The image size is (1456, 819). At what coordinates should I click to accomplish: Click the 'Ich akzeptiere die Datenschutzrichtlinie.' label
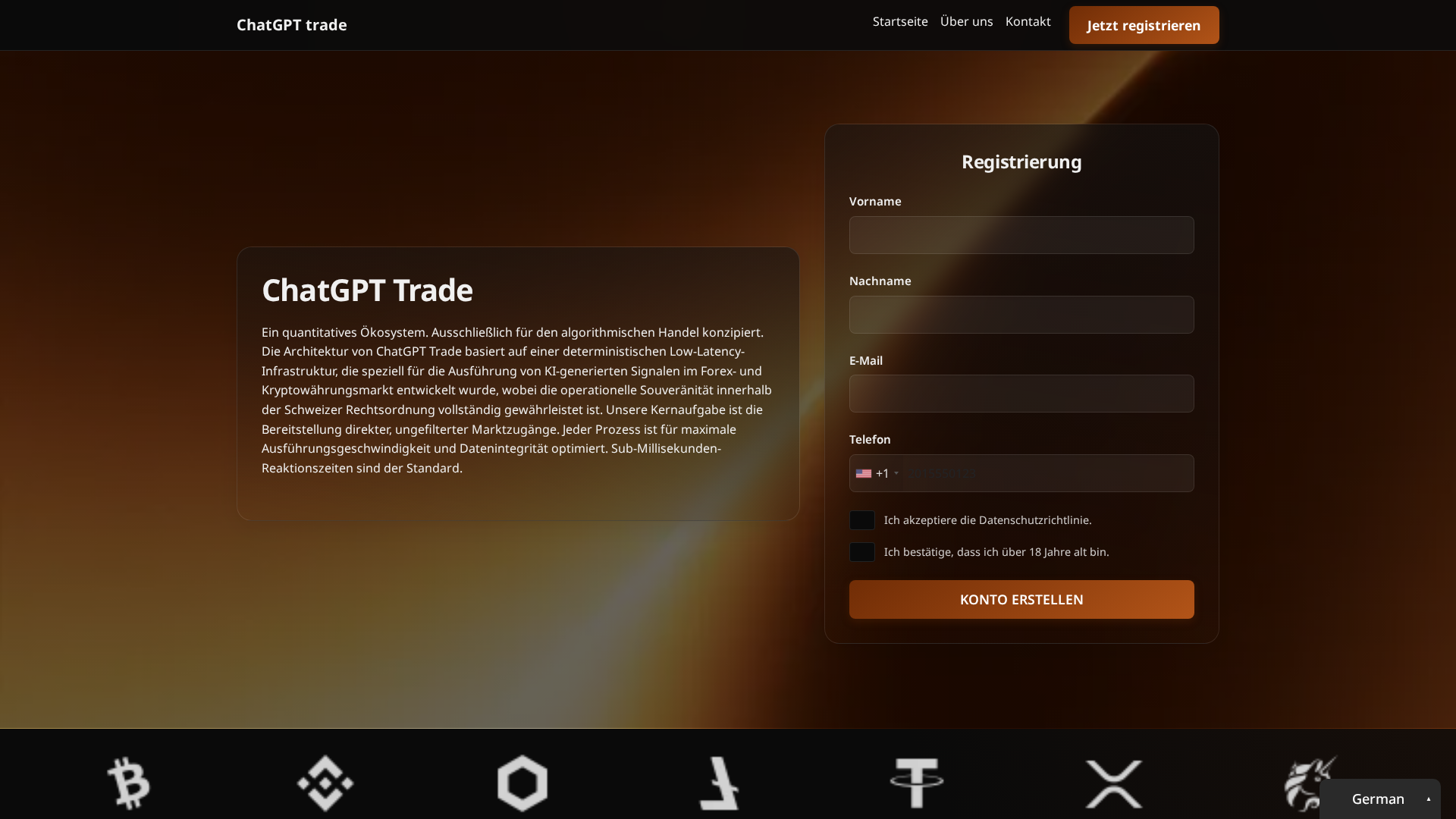(x=987, y=520)
